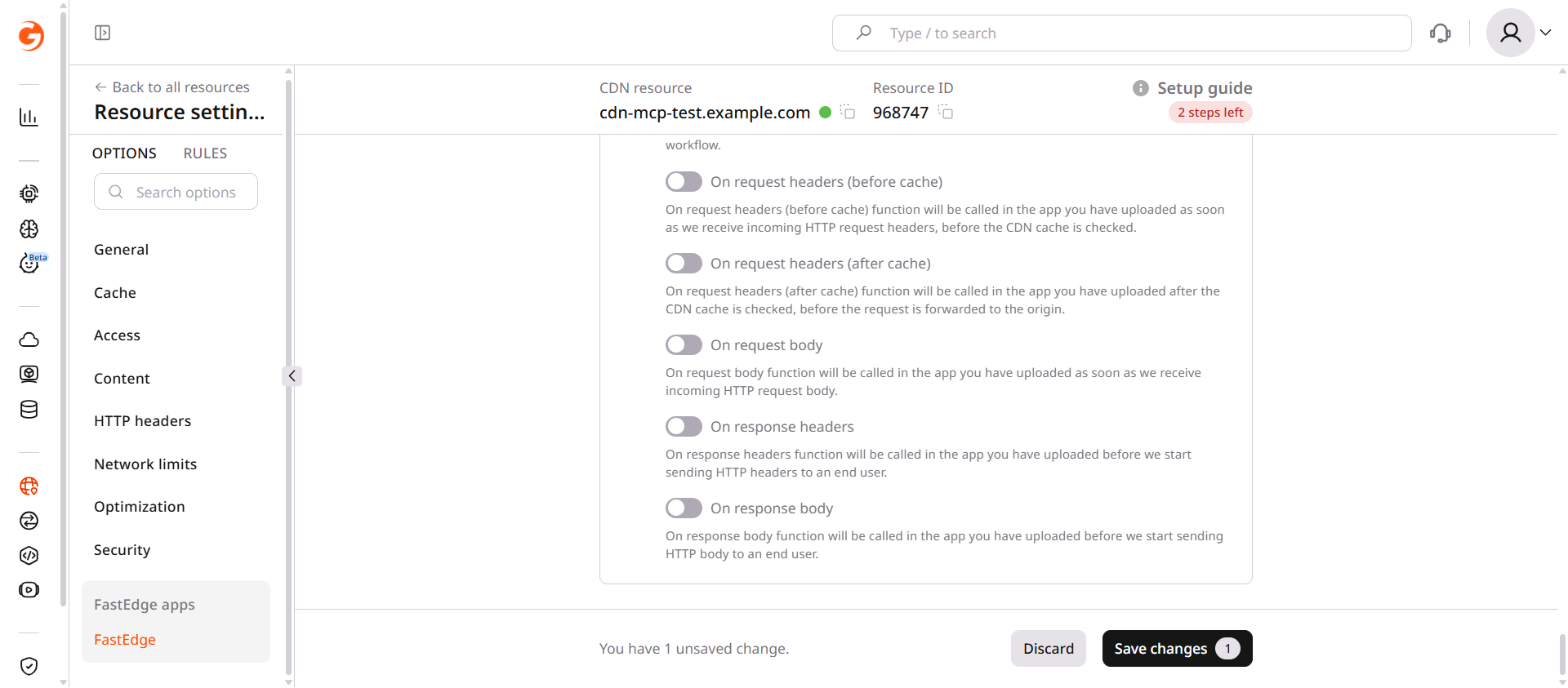Open the Cloud icon in sidebar
The width and height of the screenshot is (1568, 688).
click(x=29, y=340)
